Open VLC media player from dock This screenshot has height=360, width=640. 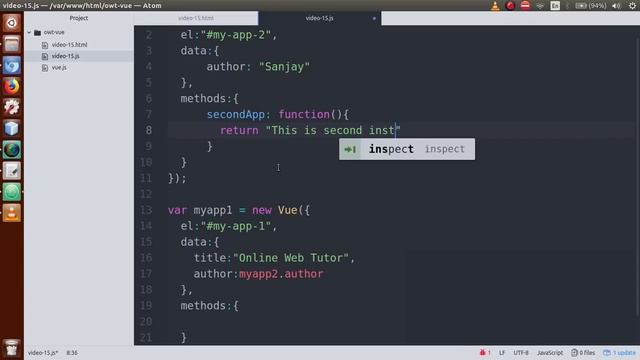click(11, 213)
